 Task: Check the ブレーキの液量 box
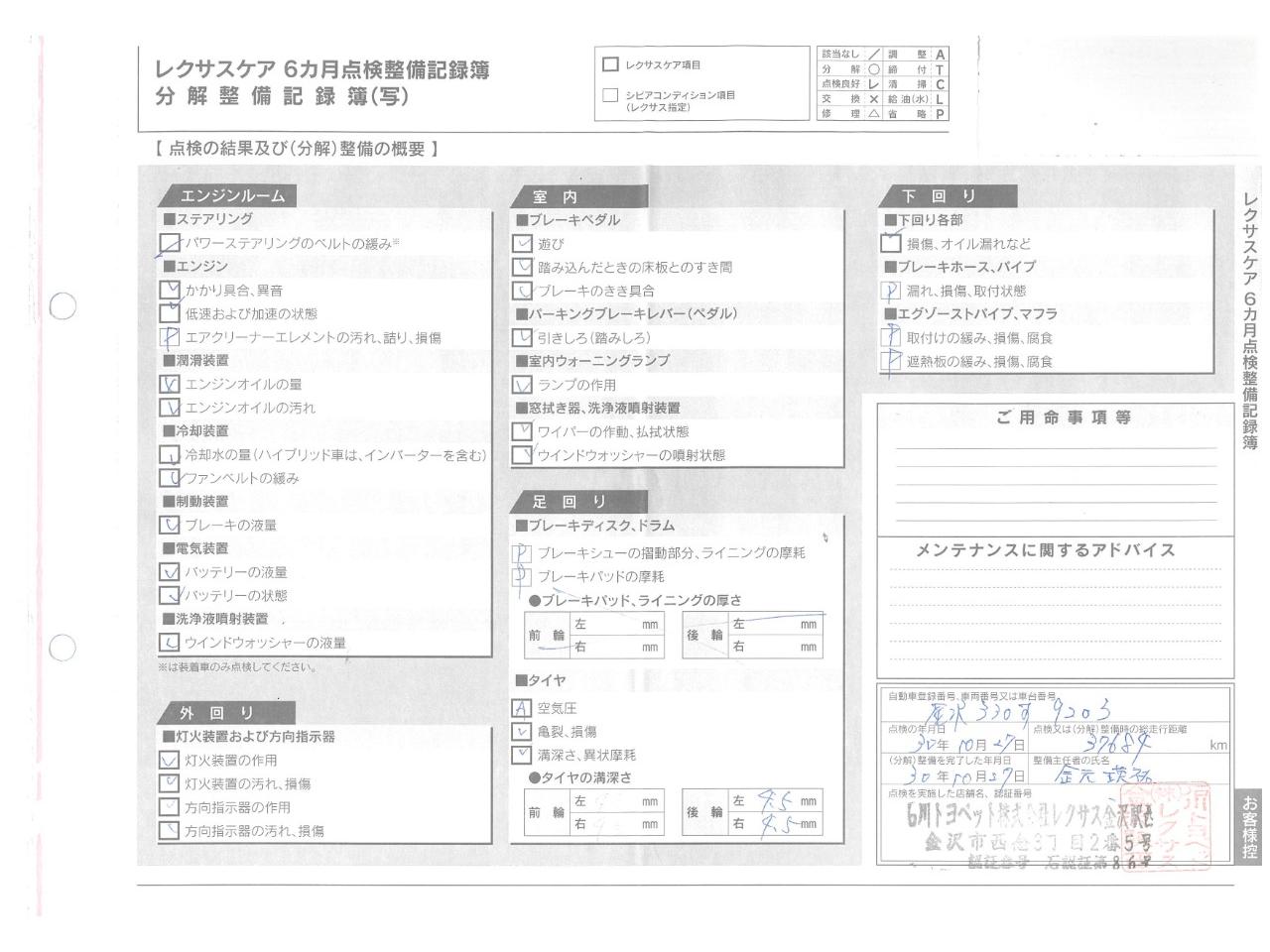[170, 526]
